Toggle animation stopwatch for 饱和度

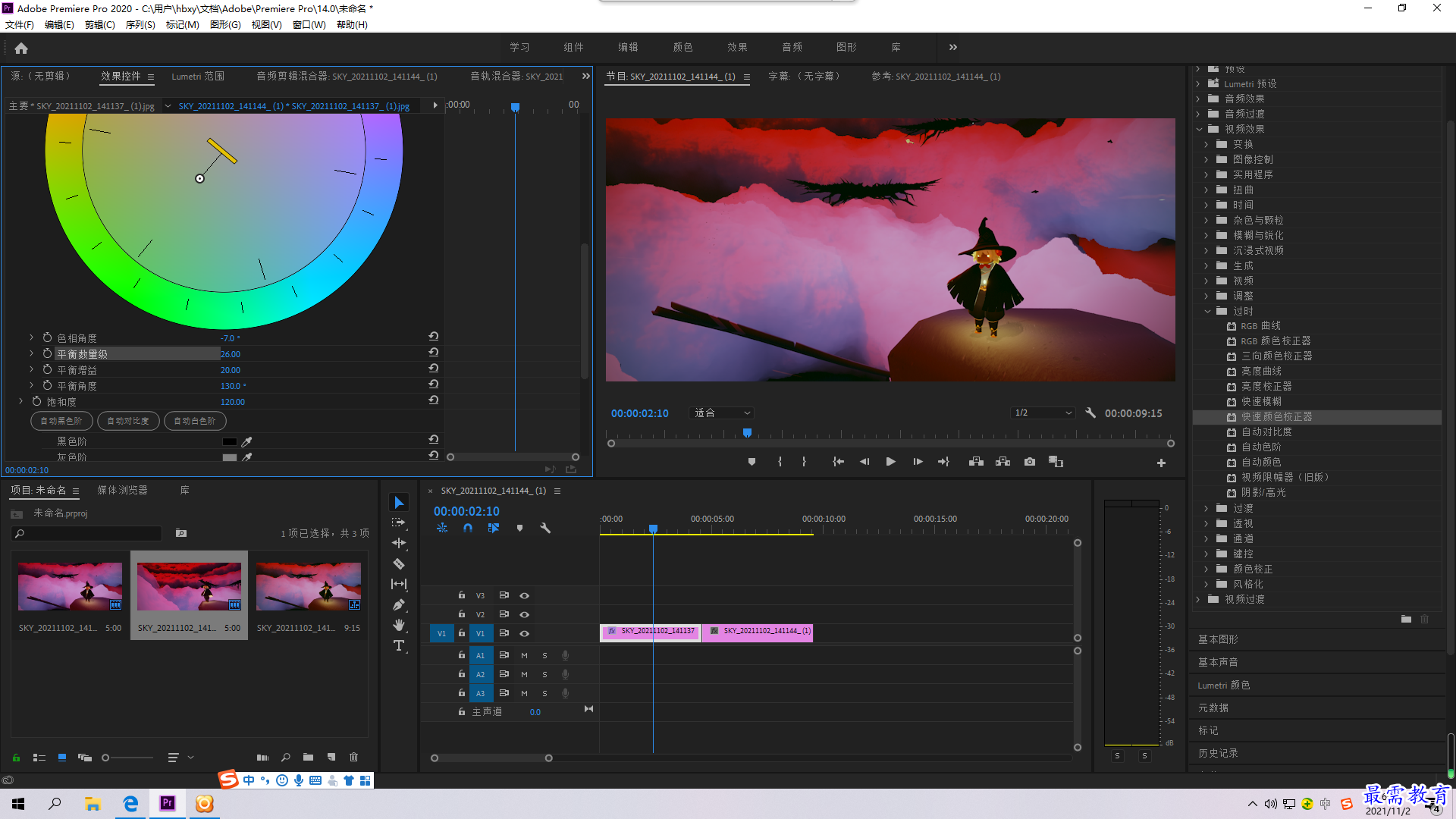coord(36,401)
